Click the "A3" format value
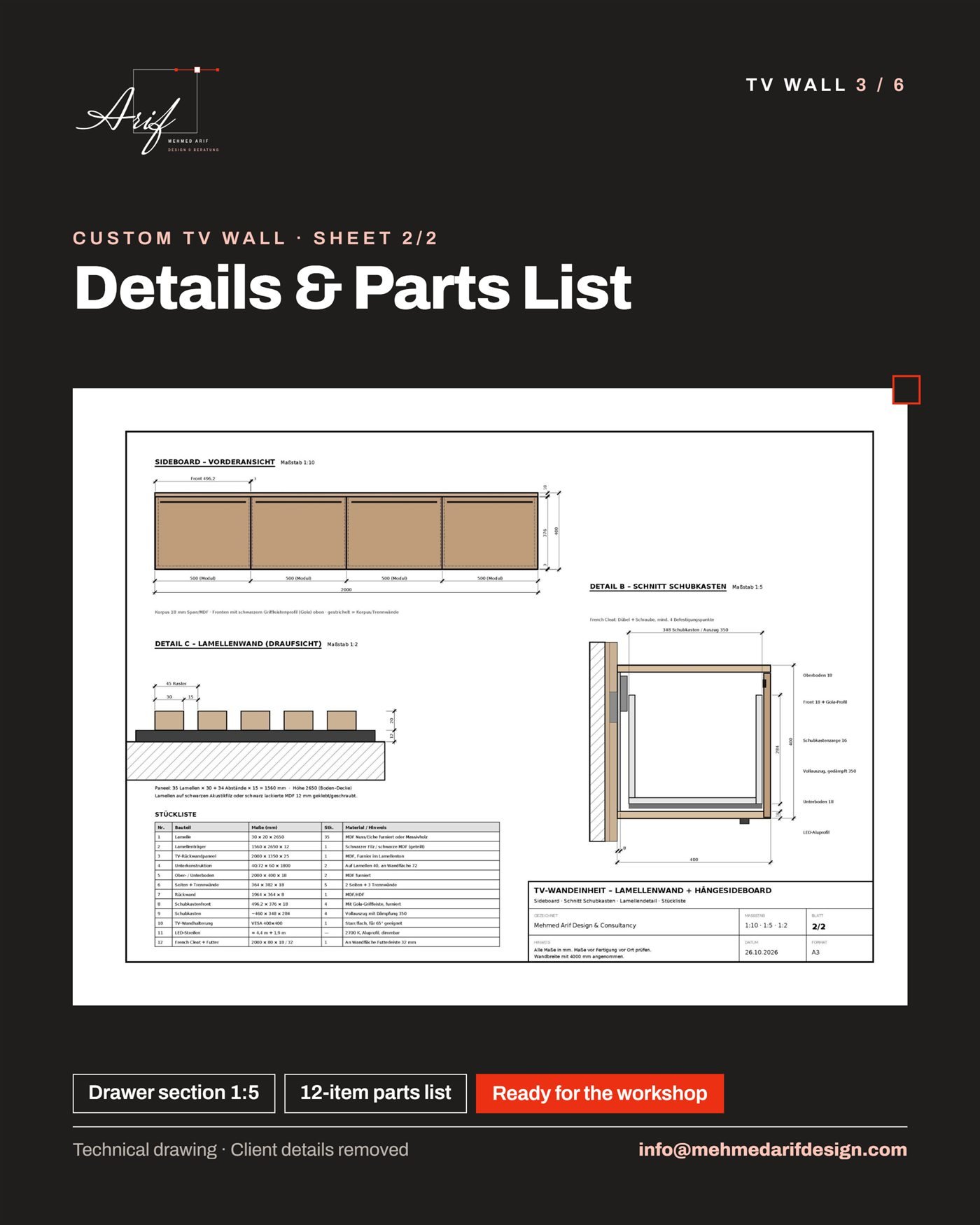Viewport: 980px width, 1225px height. point(815,952)
